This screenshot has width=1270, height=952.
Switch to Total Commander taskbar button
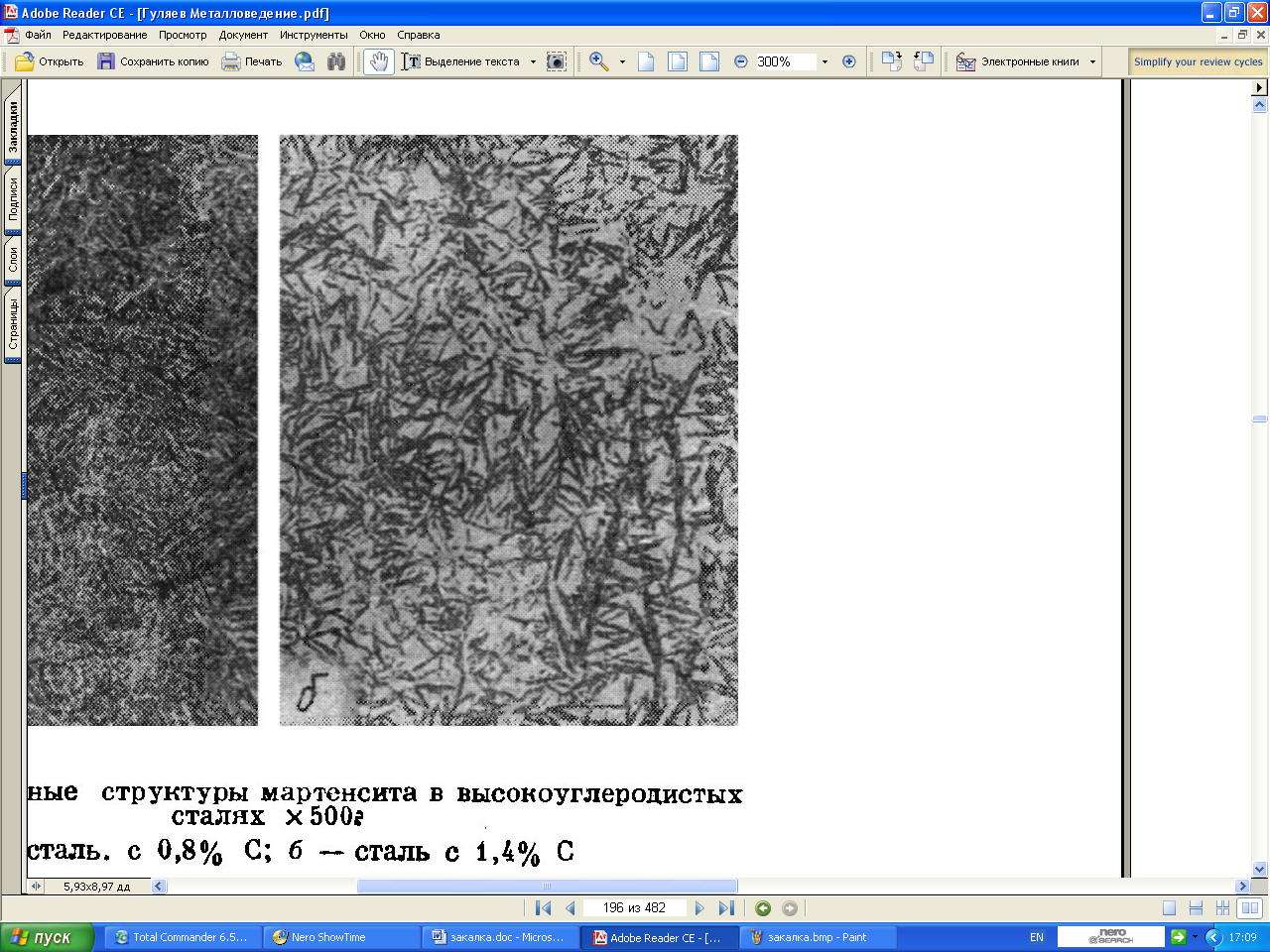(184, 937)
